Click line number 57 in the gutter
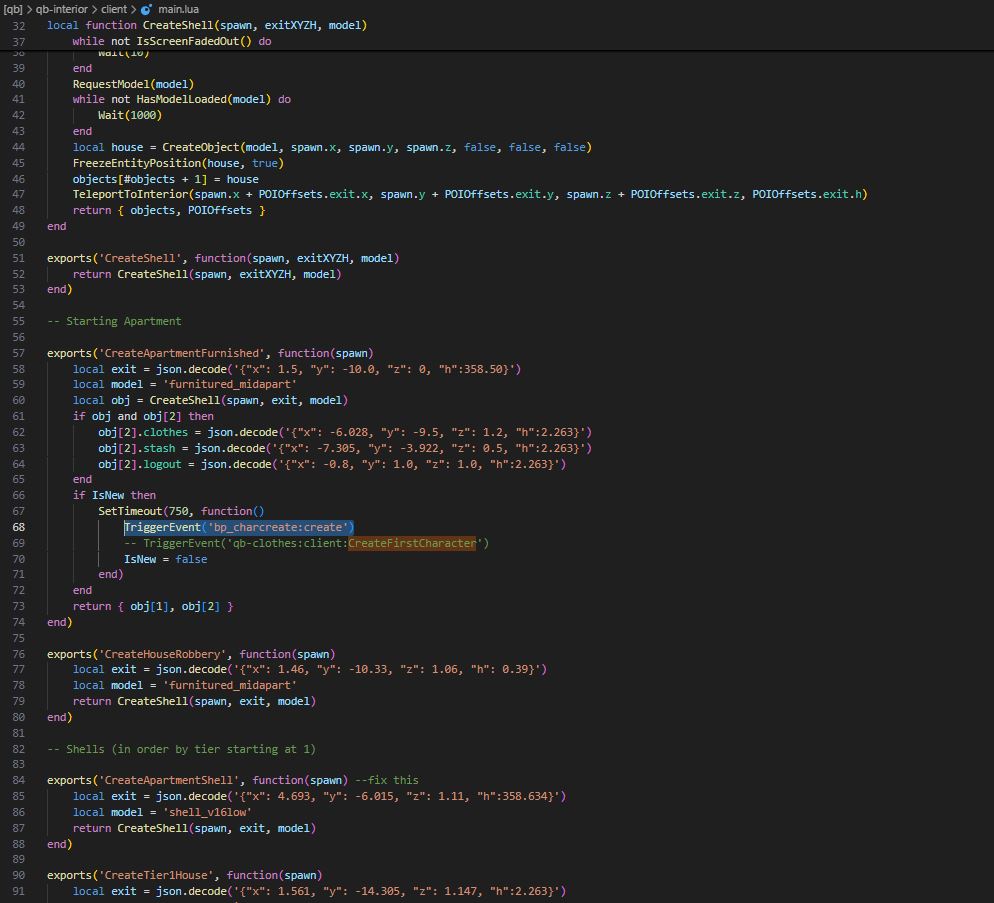Screen dimensions: 994x903 [20, 353]
